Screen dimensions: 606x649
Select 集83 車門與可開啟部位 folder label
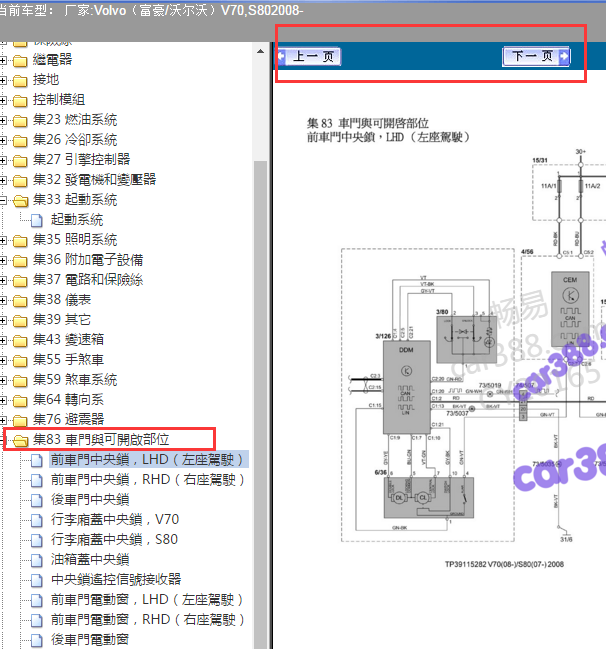pos(101,439)
